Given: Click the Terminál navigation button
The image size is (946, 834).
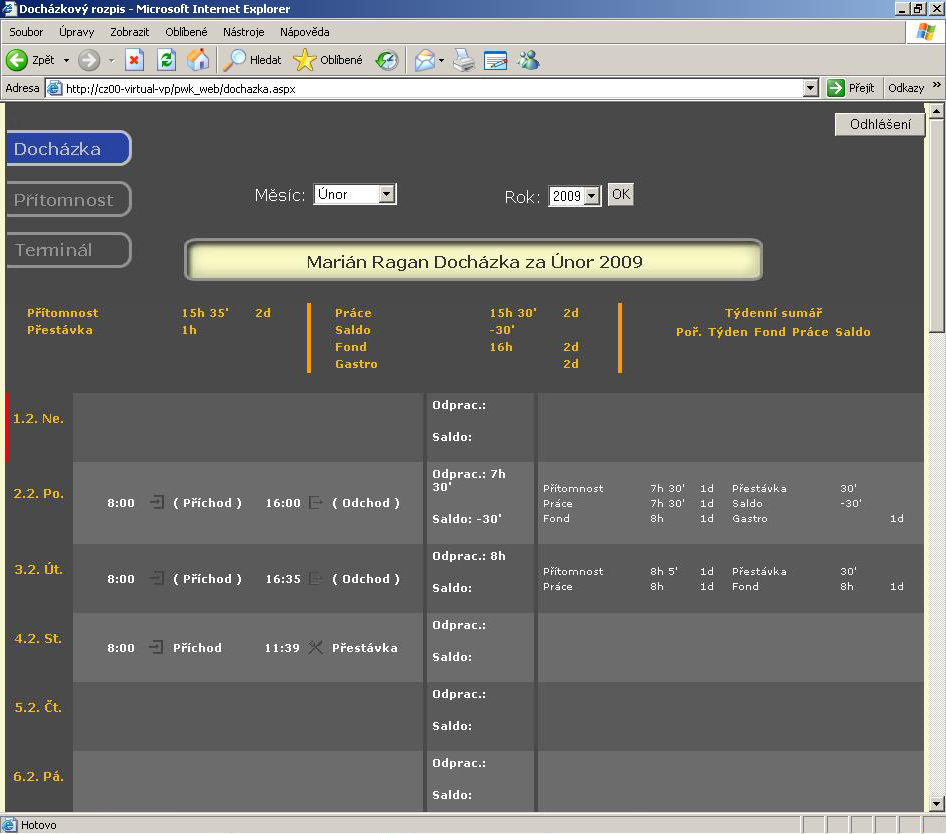Looking at the screenshot, I should pyautogui.click(x=68, y=250).
